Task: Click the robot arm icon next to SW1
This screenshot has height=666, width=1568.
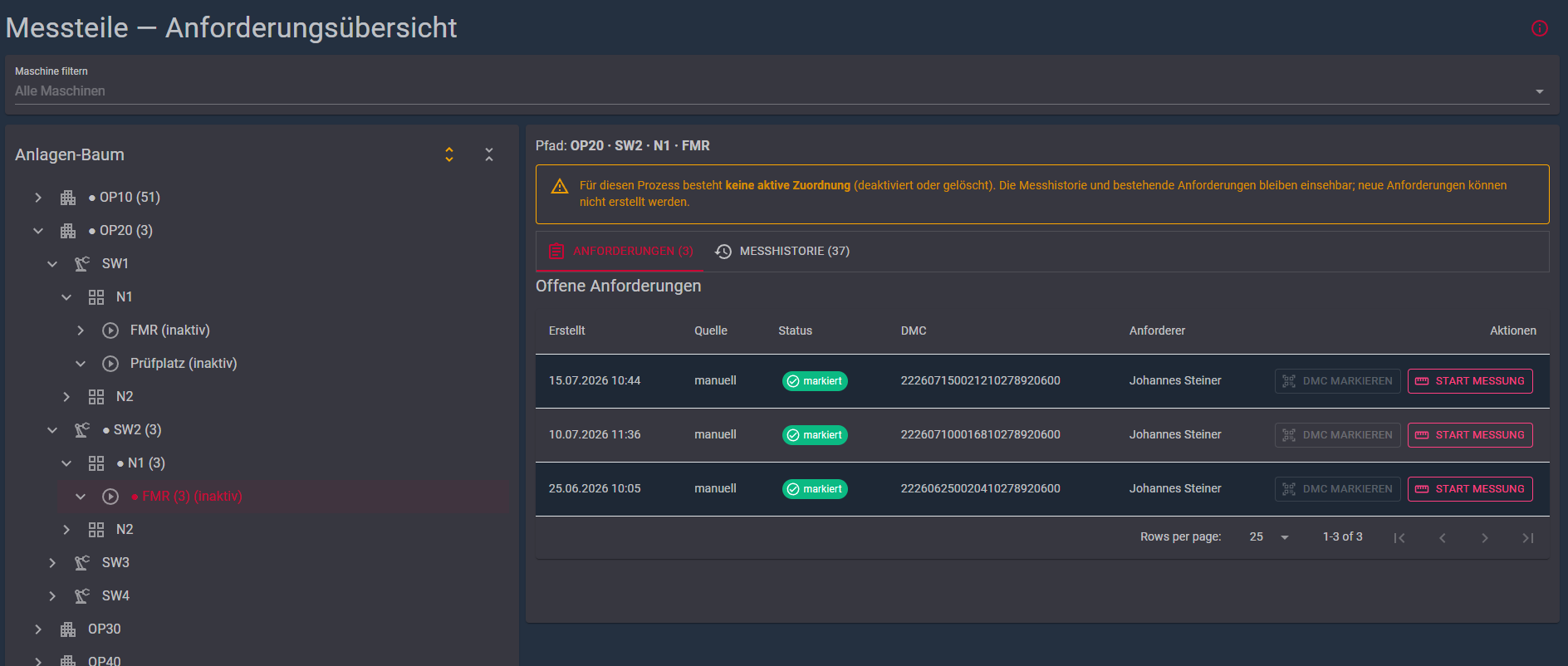Action: (82, 264)
